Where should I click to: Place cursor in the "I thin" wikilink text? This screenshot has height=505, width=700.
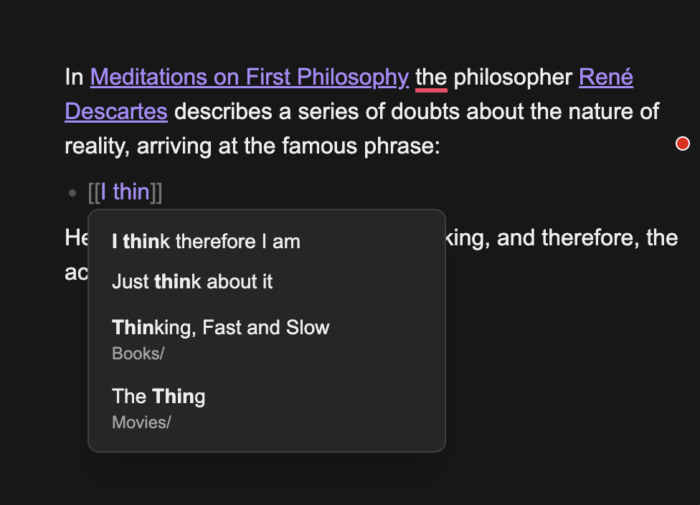coord(125,192)
